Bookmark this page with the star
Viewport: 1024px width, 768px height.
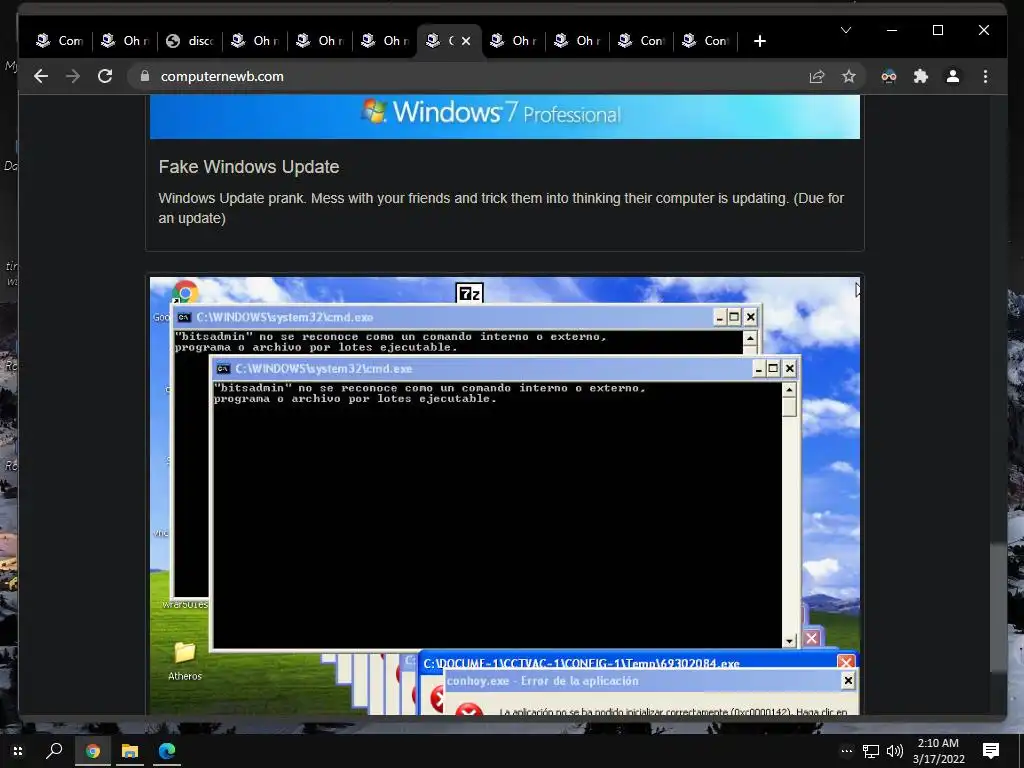(848, 76)
